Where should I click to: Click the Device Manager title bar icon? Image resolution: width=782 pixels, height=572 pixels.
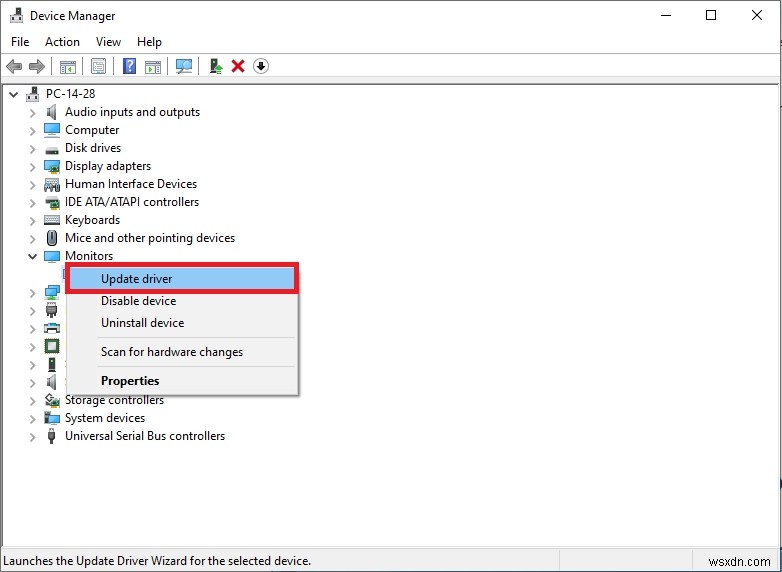[x=16, y=15]
